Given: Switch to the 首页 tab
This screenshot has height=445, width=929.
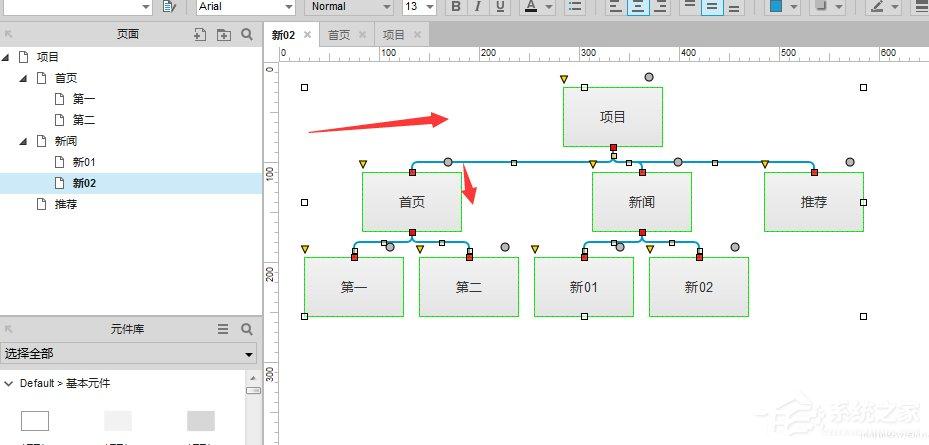Looking at the screenshot, I should tap(340, 35).
